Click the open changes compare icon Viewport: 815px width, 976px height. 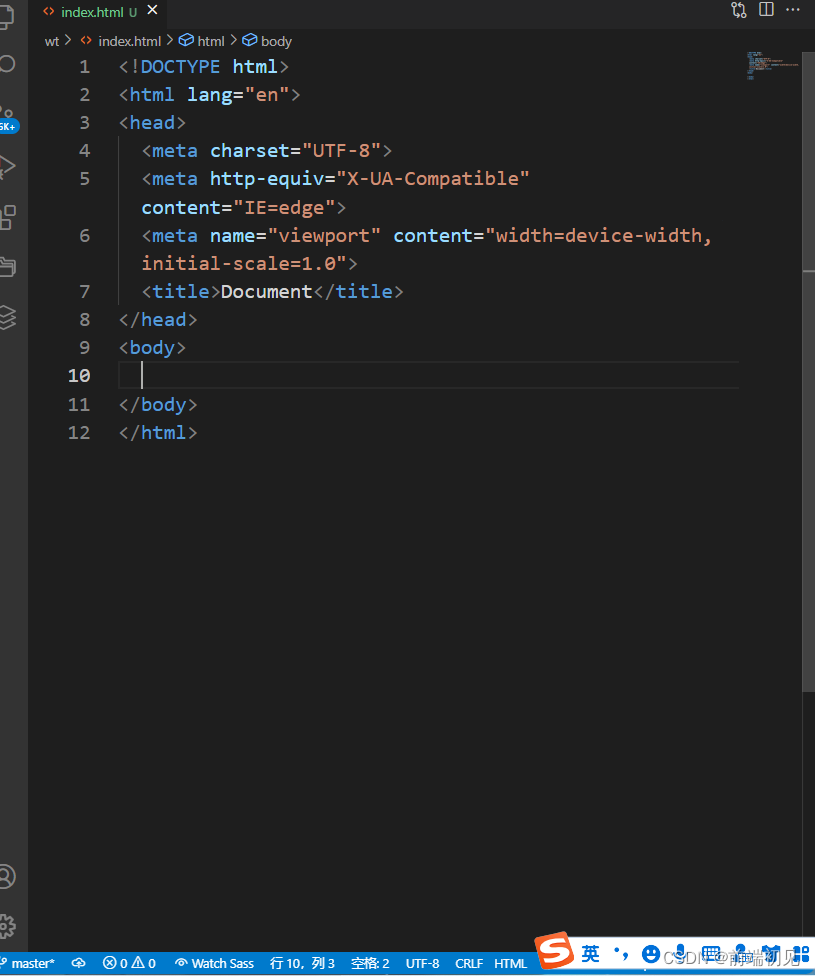pos(738,10)
